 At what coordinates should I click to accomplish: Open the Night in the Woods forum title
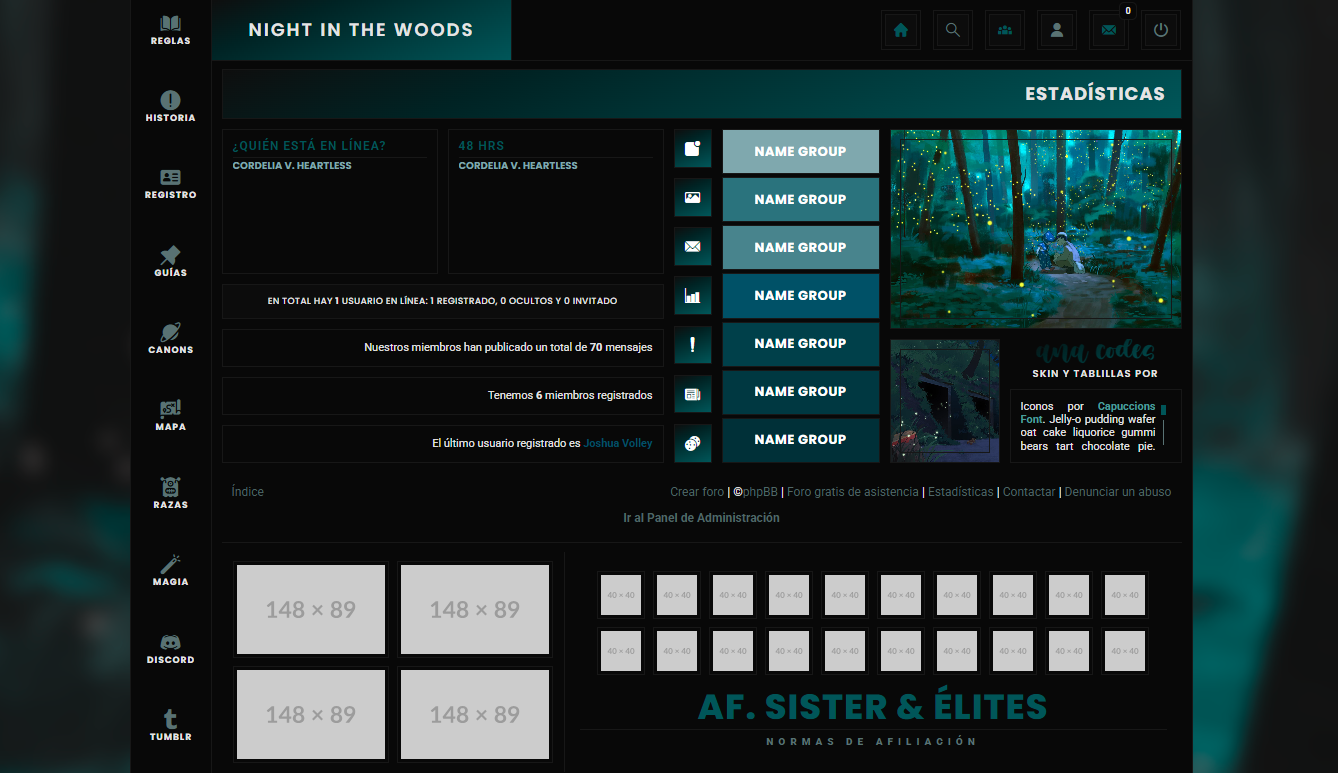[361, 30]
